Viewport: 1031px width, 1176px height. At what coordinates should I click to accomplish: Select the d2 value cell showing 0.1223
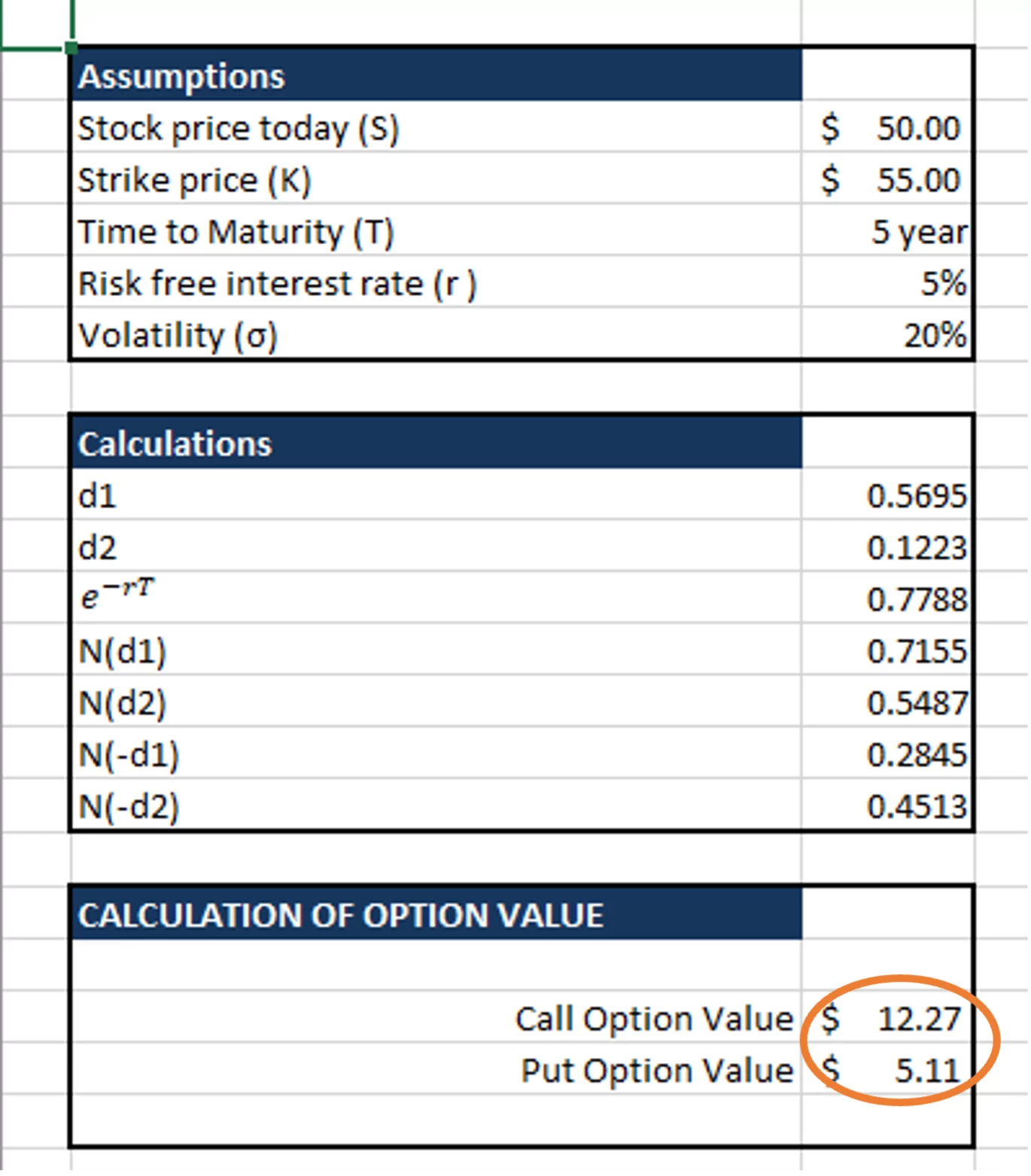pyautogui.click(x=888, y=547)
